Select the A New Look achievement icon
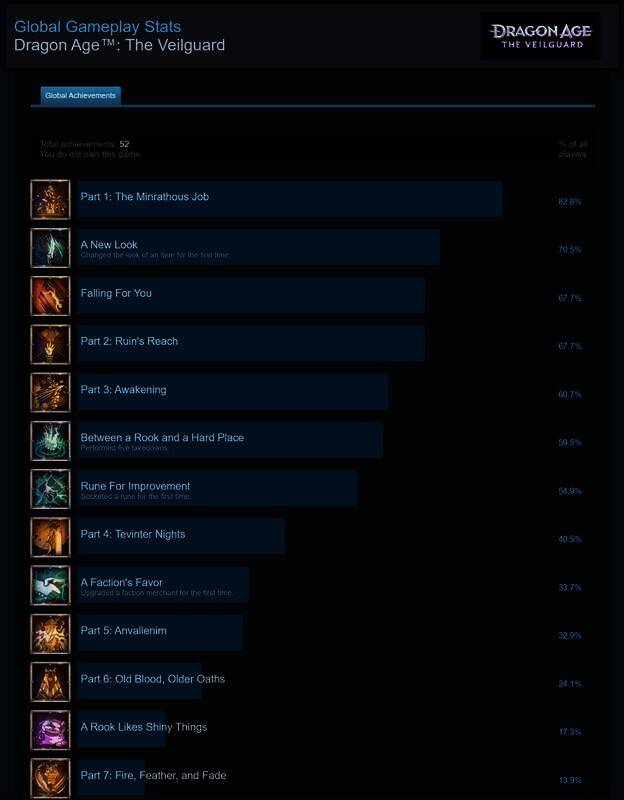The height and width of the screenshot is (800, 624). tap(51, 248)
